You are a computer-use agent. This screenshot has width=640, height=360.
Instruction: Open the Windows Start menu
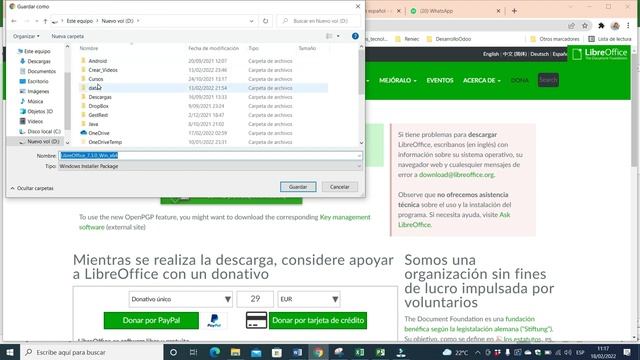tap(9, 352)
